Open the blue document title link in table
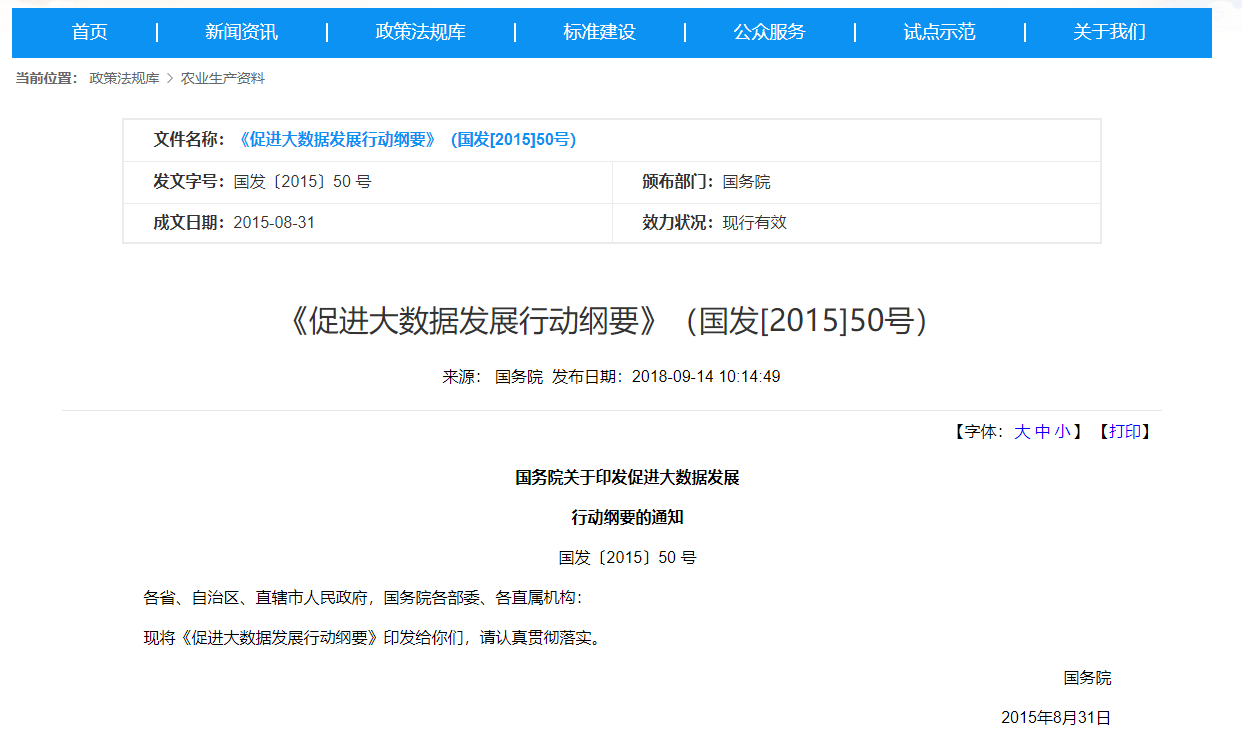 (406, 140)
